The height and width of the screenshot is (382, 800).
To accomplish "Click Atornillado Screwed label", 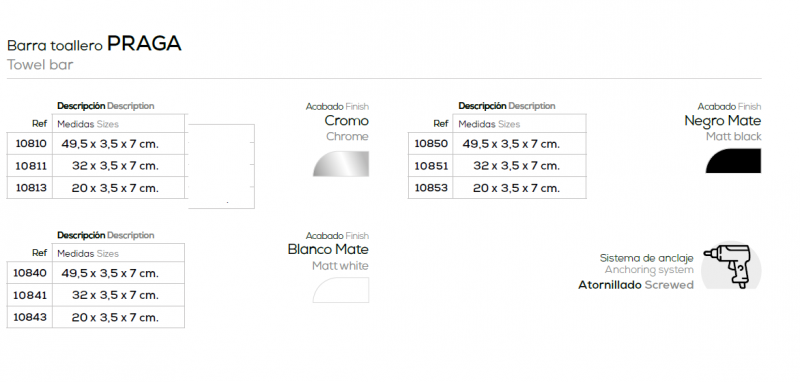I will 636,285.
